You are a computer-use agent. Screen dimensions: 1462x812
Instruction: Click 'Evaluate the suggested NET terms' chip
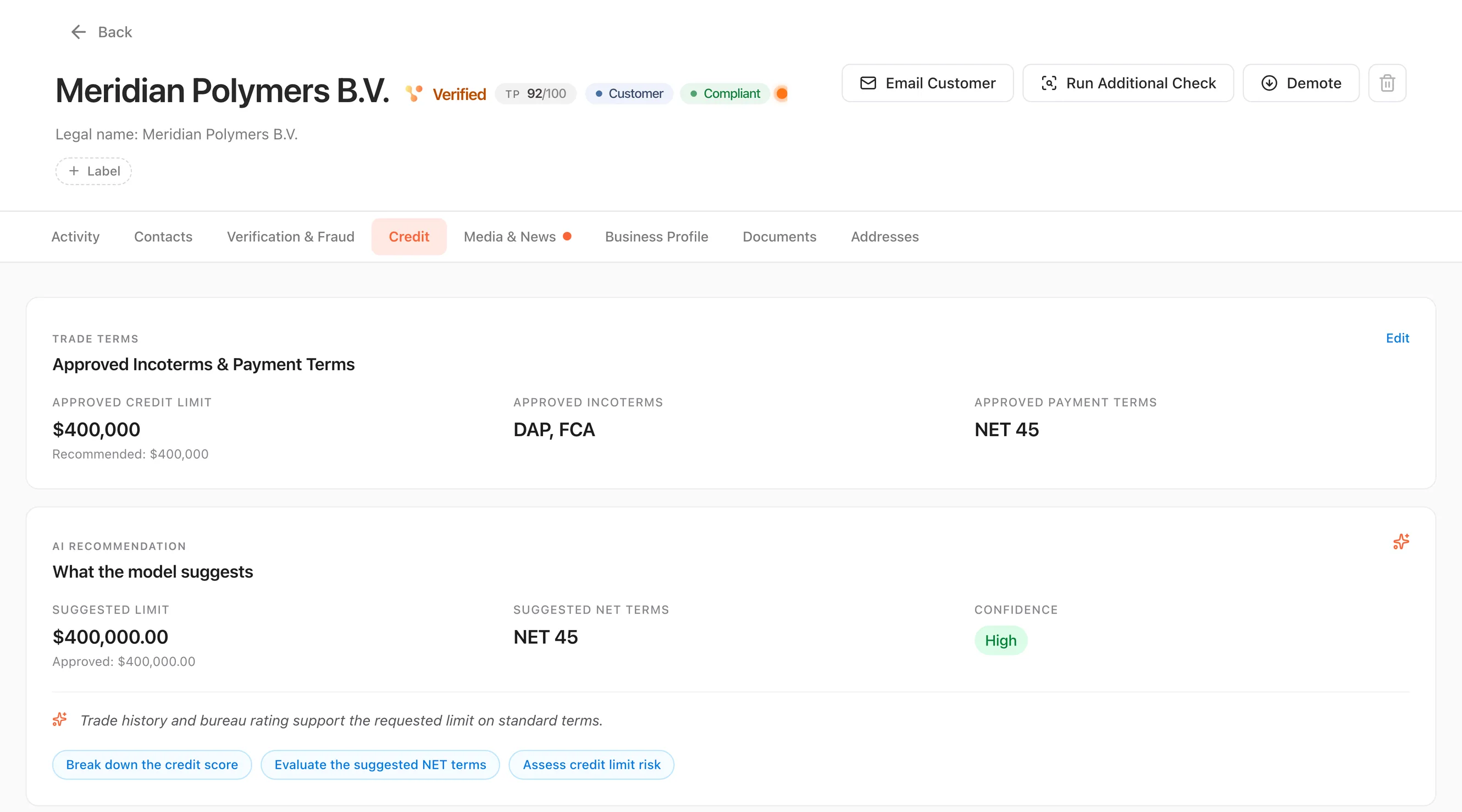tap(380, 764)
